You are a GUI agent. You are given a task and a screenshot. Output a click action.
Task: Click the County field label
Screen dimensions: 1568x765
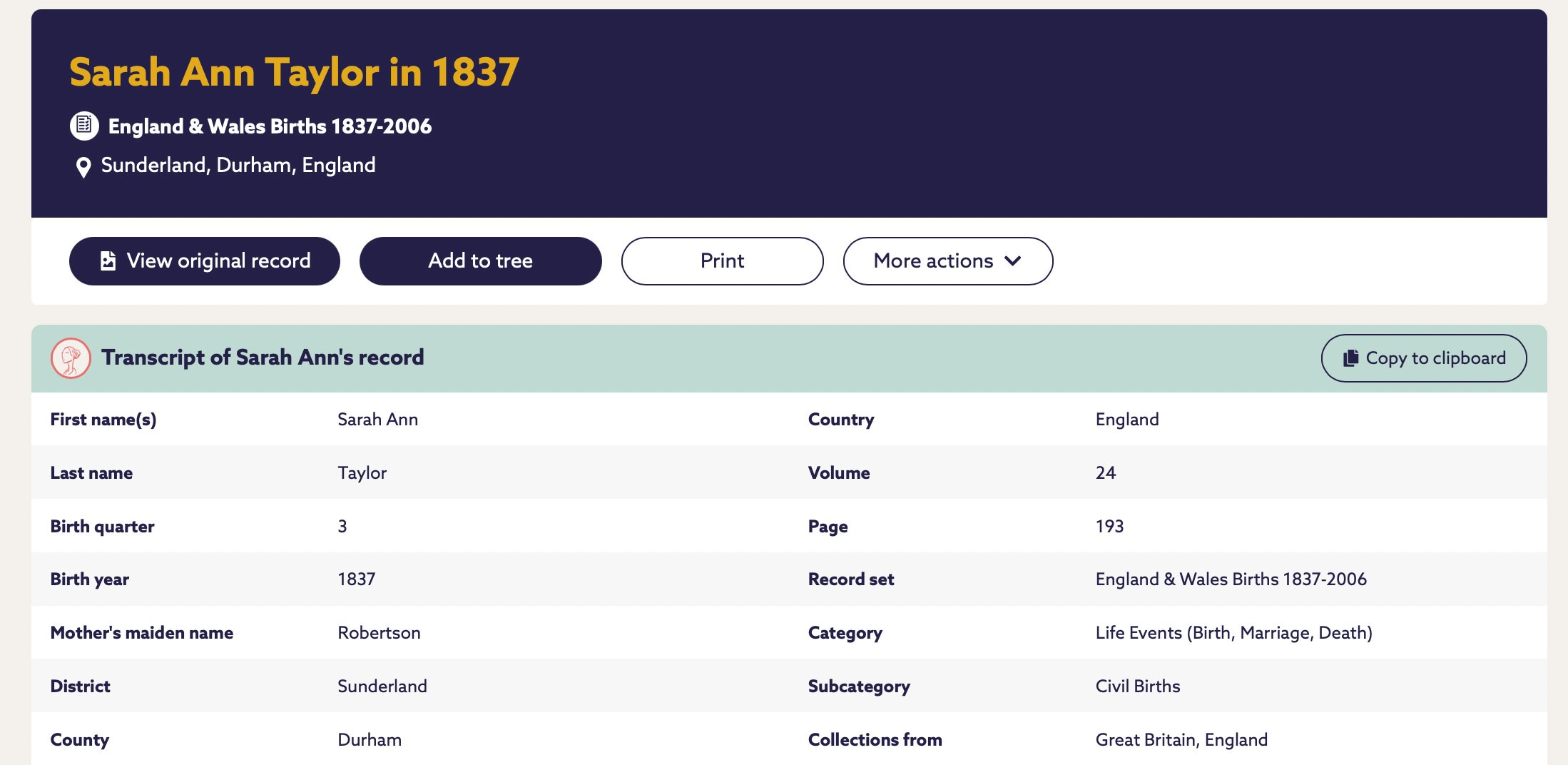pos(80,739)
